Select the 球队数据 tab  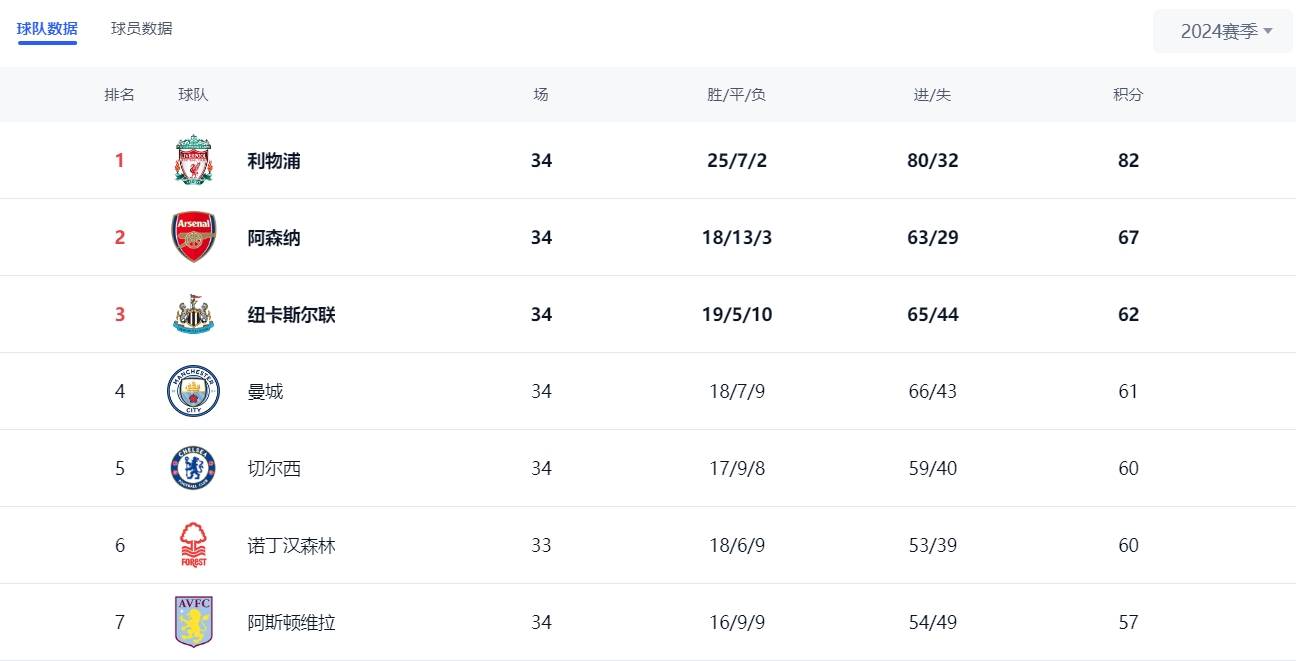[x=47, y=29]
